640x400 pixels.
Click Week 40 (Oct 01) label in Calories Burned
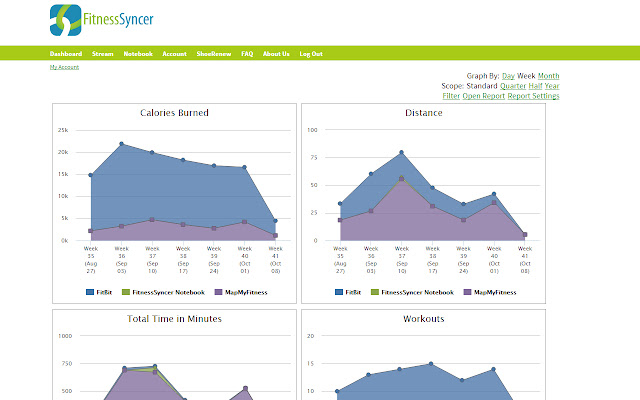(x=244, y=260)
